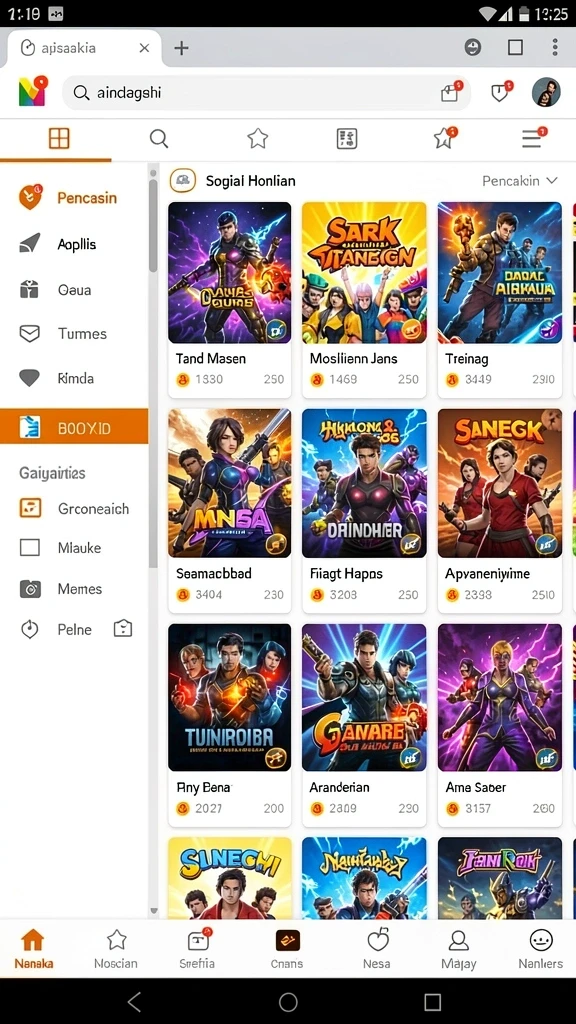Viewport: 576px width, 1024px height.
Task: Open Pelne in the sidebar
Action: click(59, 630)
